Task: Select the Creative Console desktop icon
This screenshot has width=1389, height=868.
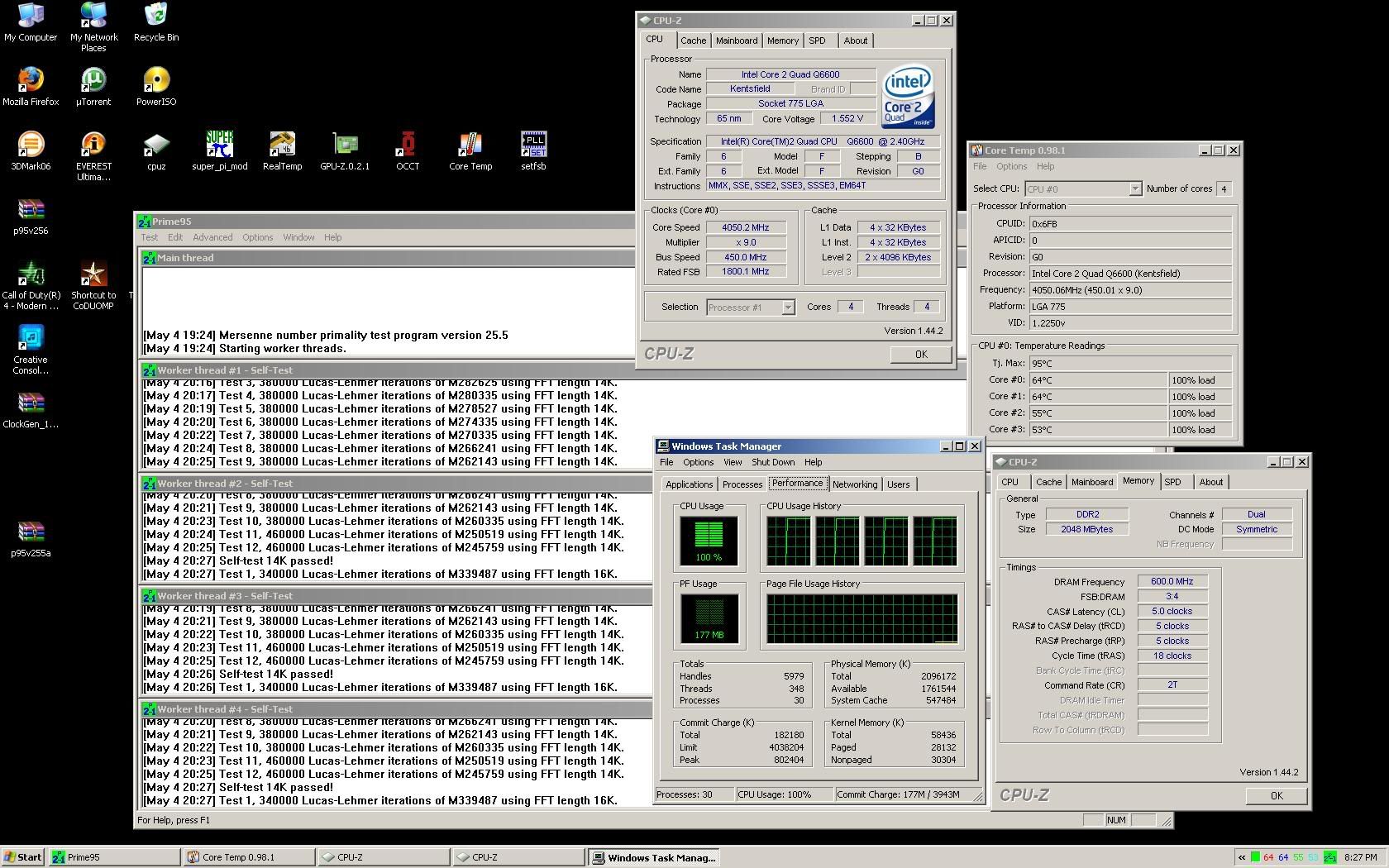Action: tap(31, 350)
